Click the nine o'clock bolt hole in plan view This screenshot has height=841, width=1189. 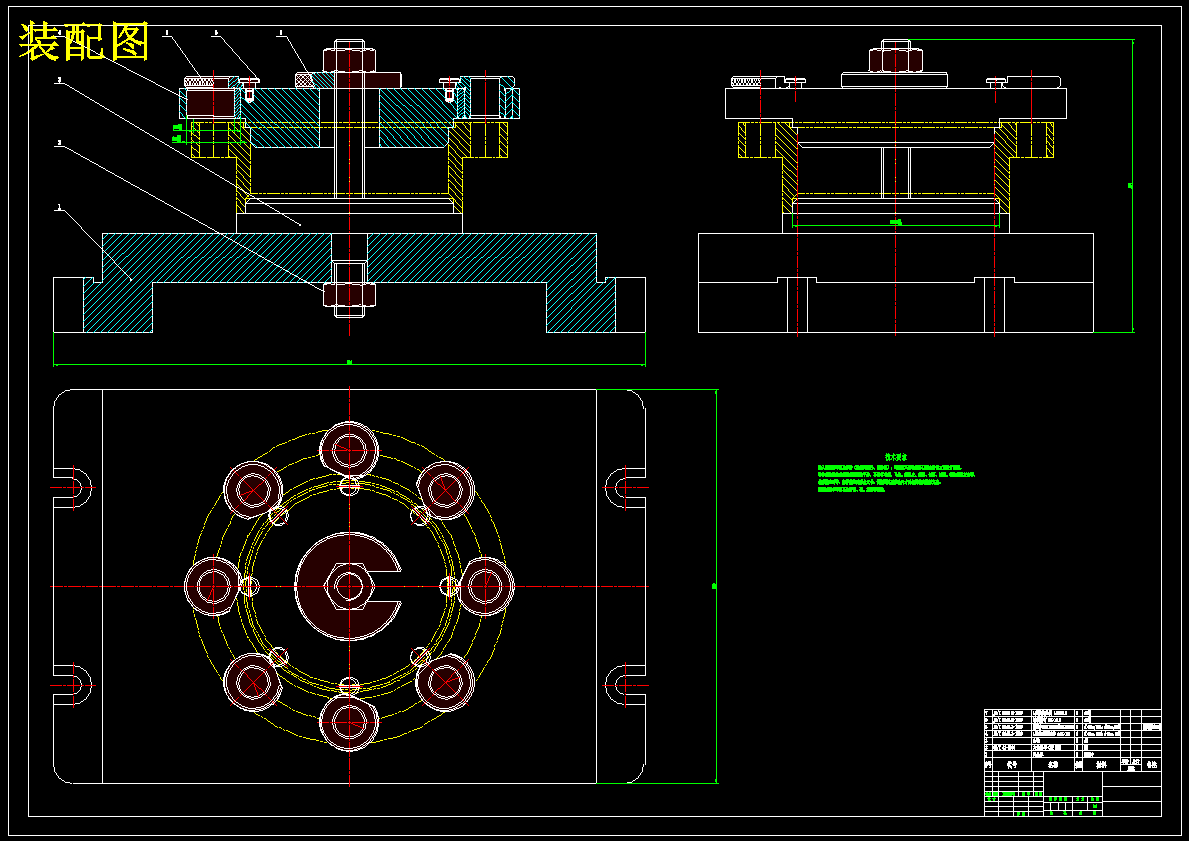point(213,586)
